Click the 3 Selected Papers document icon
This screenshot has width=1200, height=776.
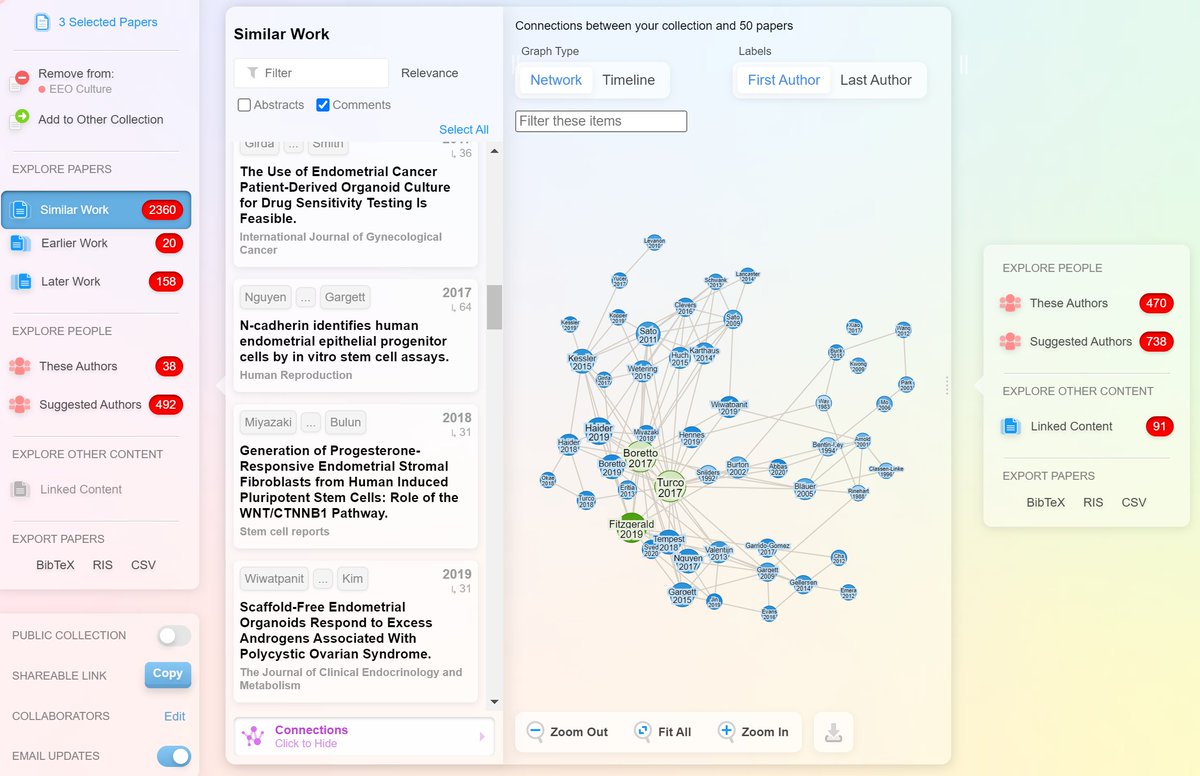click(42, 22)
